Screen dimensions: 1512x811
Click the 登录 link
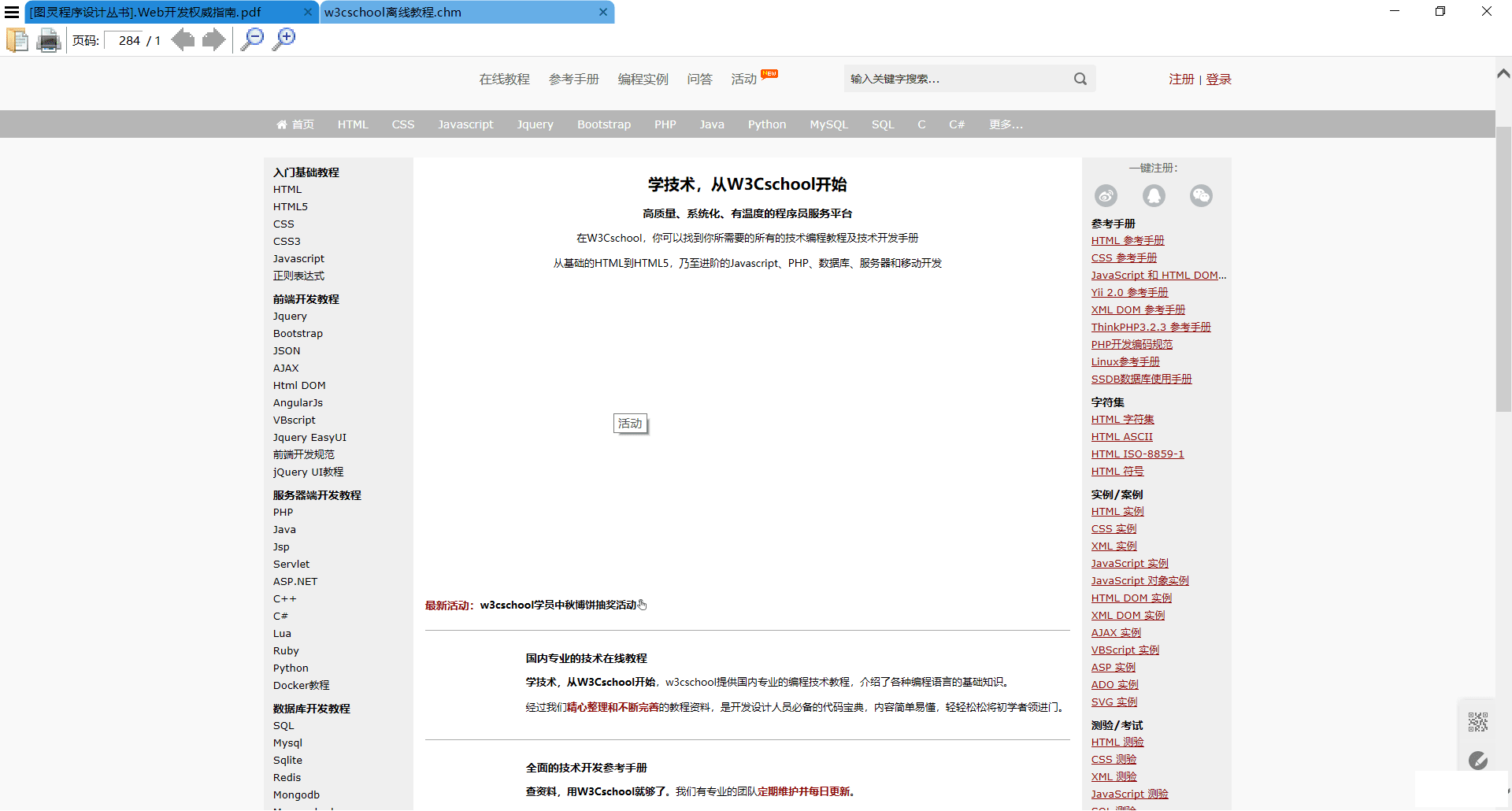[1218, 79]
